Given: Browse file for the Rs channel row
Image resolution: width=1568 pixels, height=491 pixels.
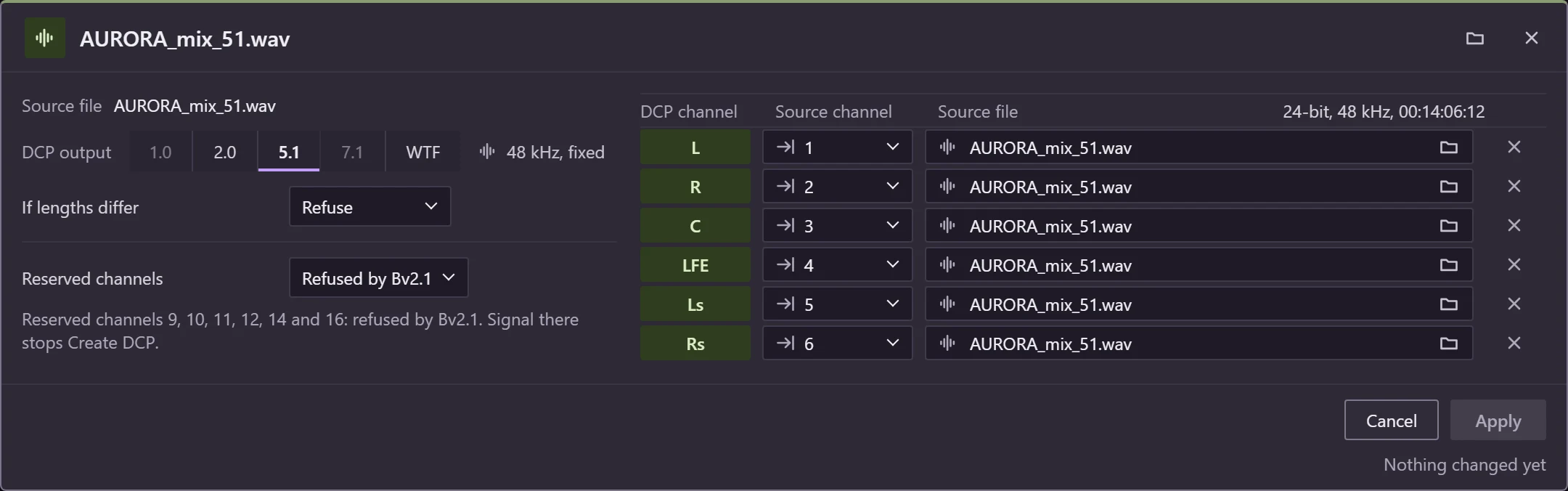Looking at the screenshot, I should pyautogui.click(x=1448, y=344).
